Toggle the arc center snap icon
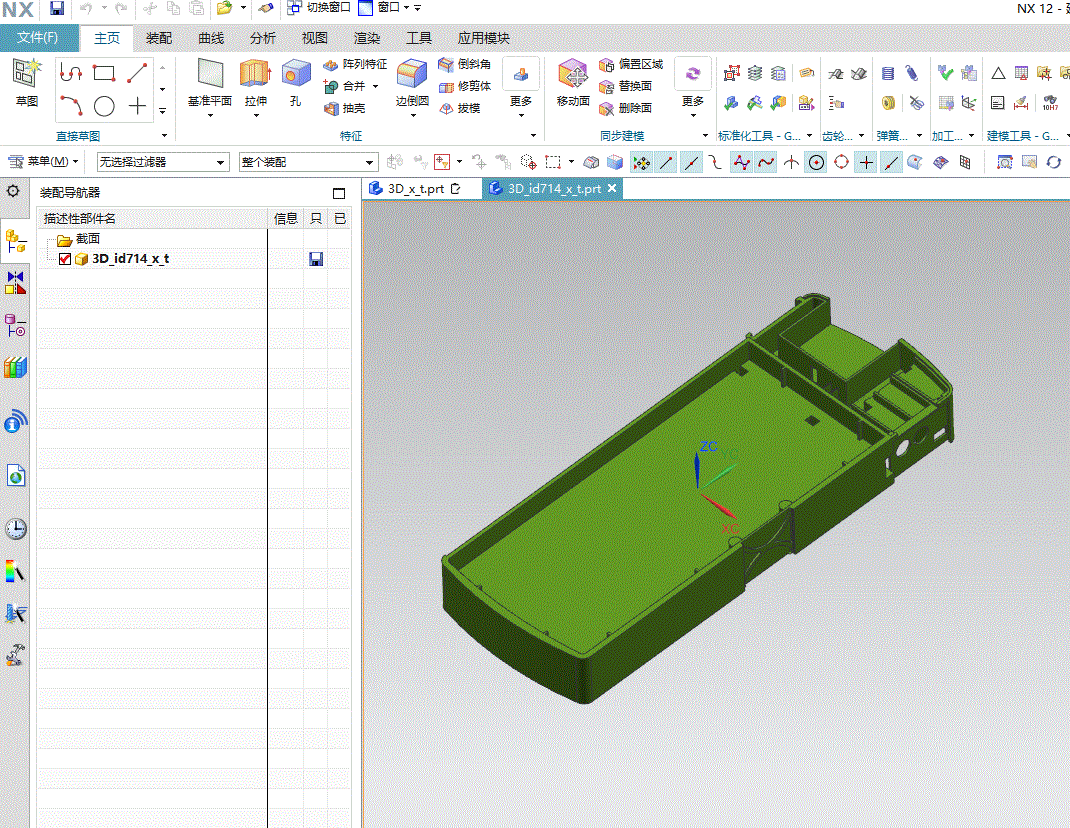This screenshot has width=1070, height=828. click(x=816, y=162)
